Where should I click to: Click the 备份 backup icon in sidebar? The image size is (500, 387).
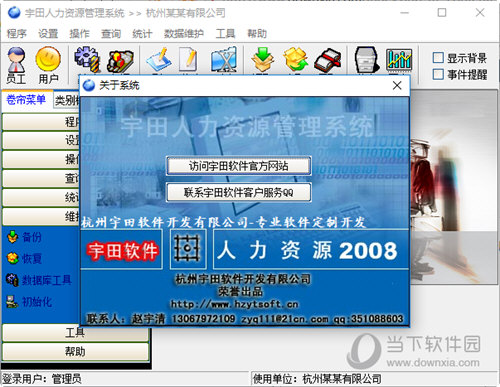coord(12,237)
